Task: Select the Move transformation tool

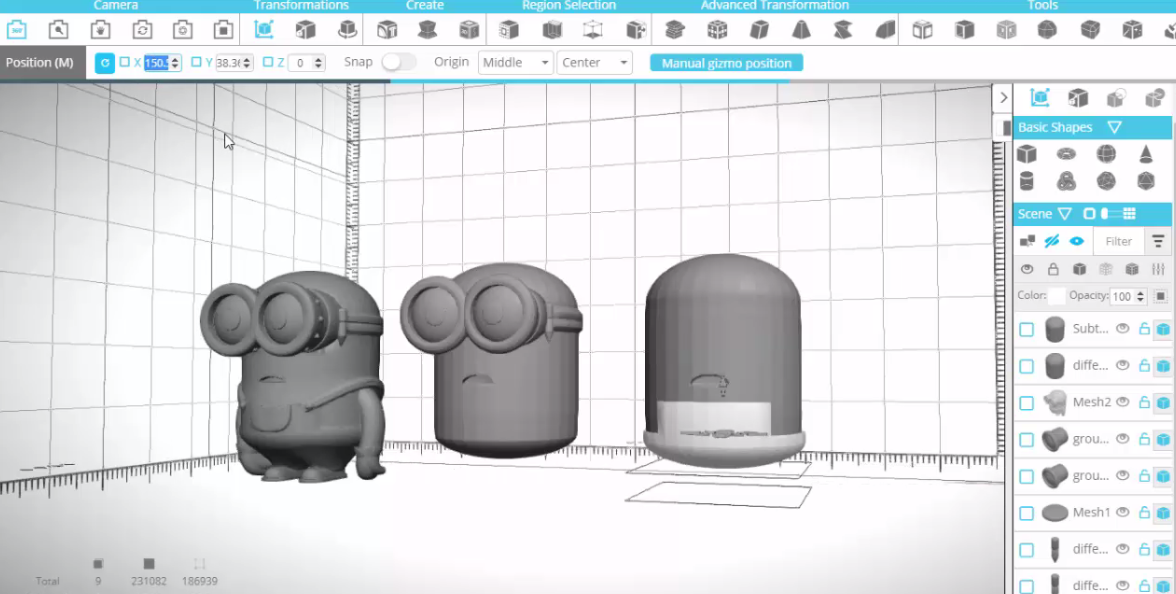Action: click(x=264, y=30)
